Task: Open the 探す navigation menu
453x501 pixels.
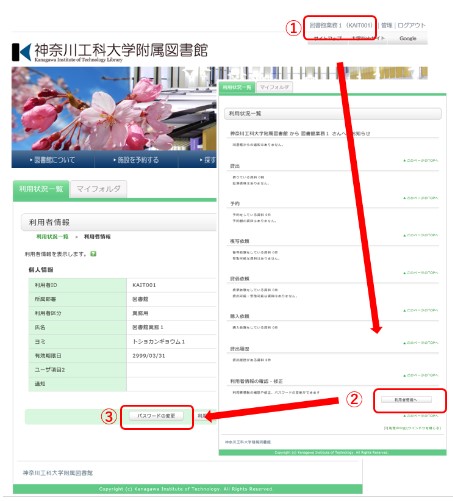Action: 208,160
